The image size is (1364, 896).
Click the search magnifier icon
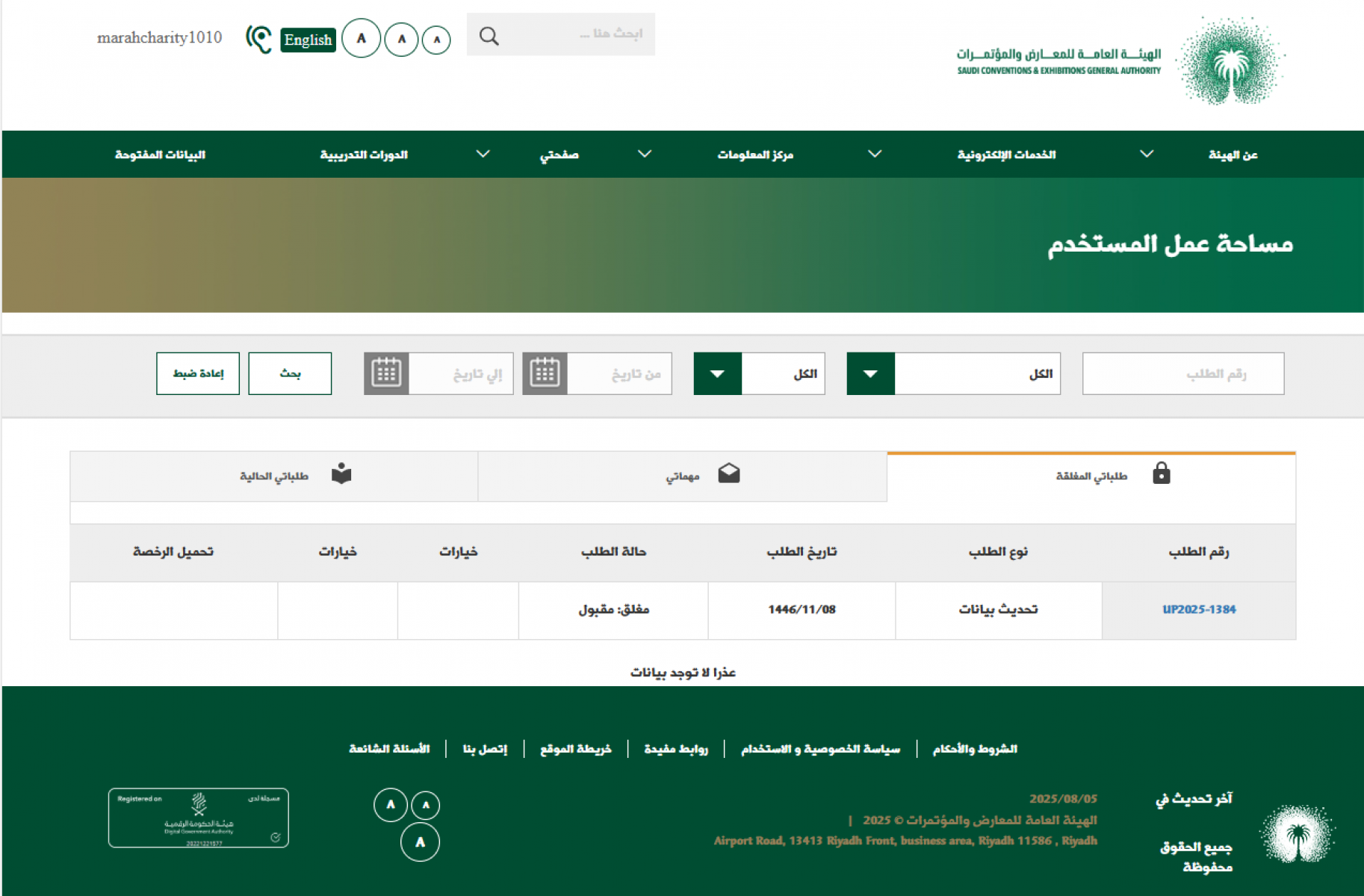(x=489, y=36)
